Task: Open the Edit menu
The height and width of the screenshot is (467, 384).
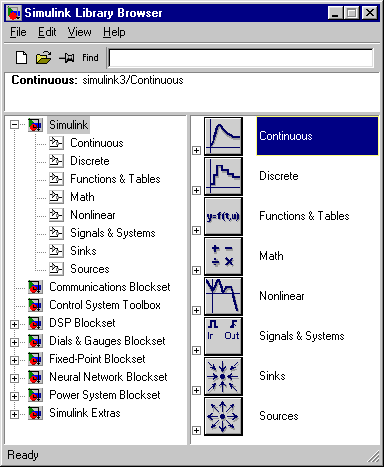Action: pos(47,32)
